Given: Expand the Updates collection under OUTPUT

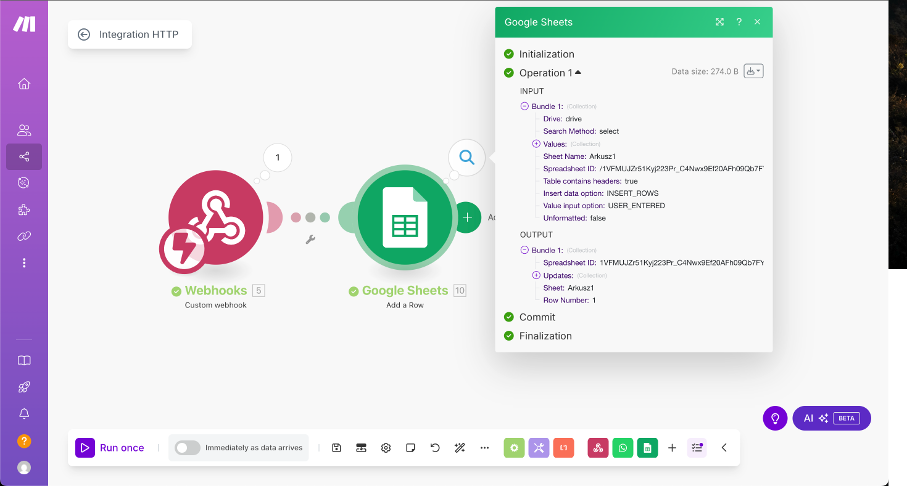Looking at the screenshot, I should pyautogui.click(x=536, y=275).
